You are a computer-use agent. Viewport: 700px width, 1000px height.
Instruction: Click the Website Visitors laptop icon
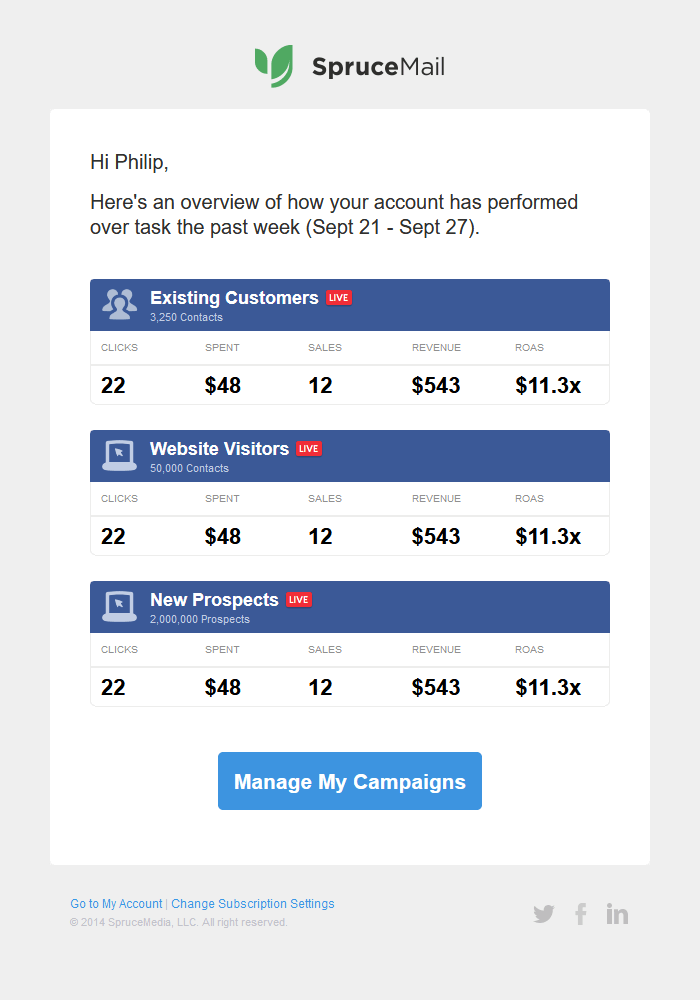point(120,456)
